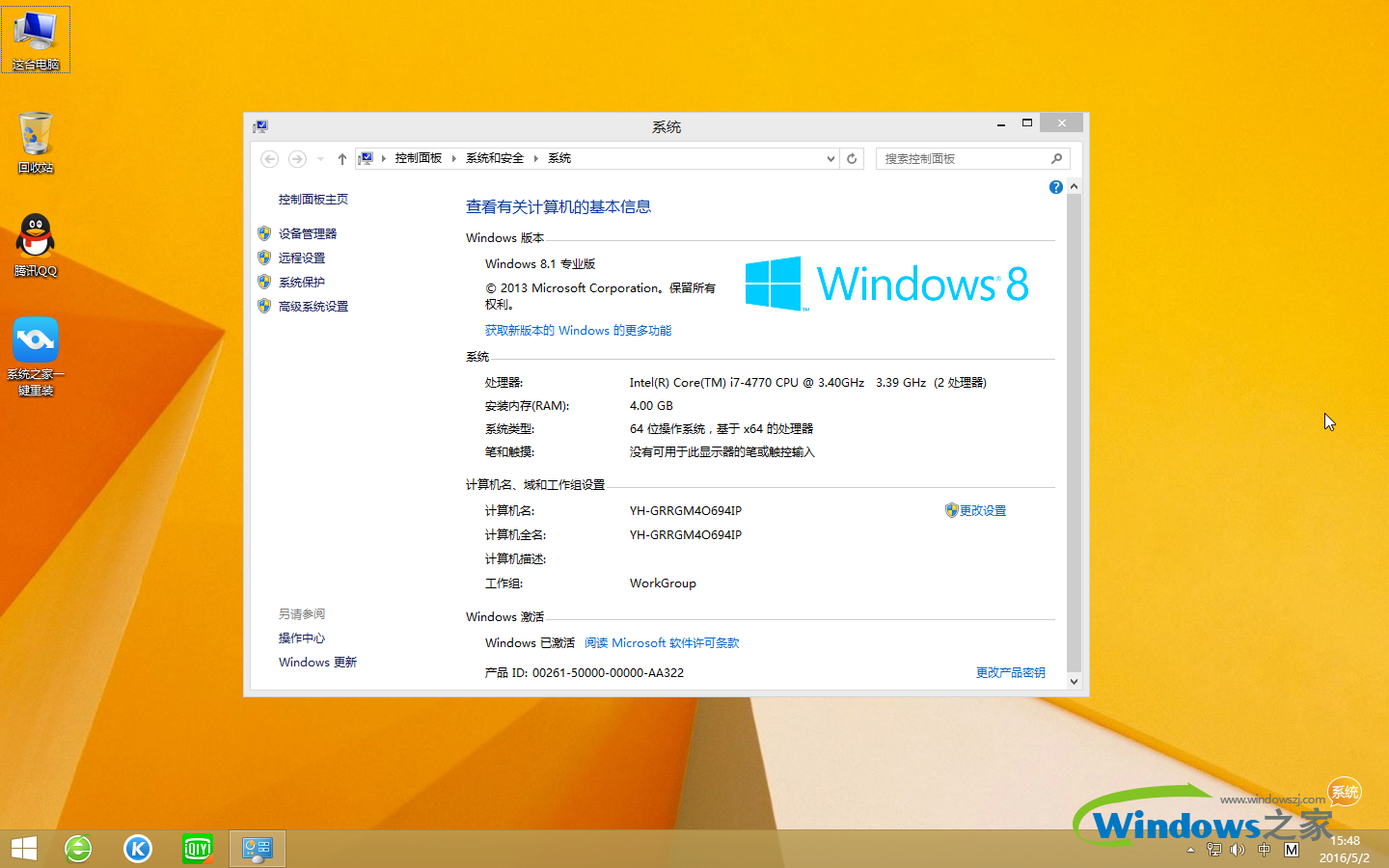This screenshot has width=1389, height=868.
Task: Click 更改设置 to change computer name
Action: coord(983,510)
